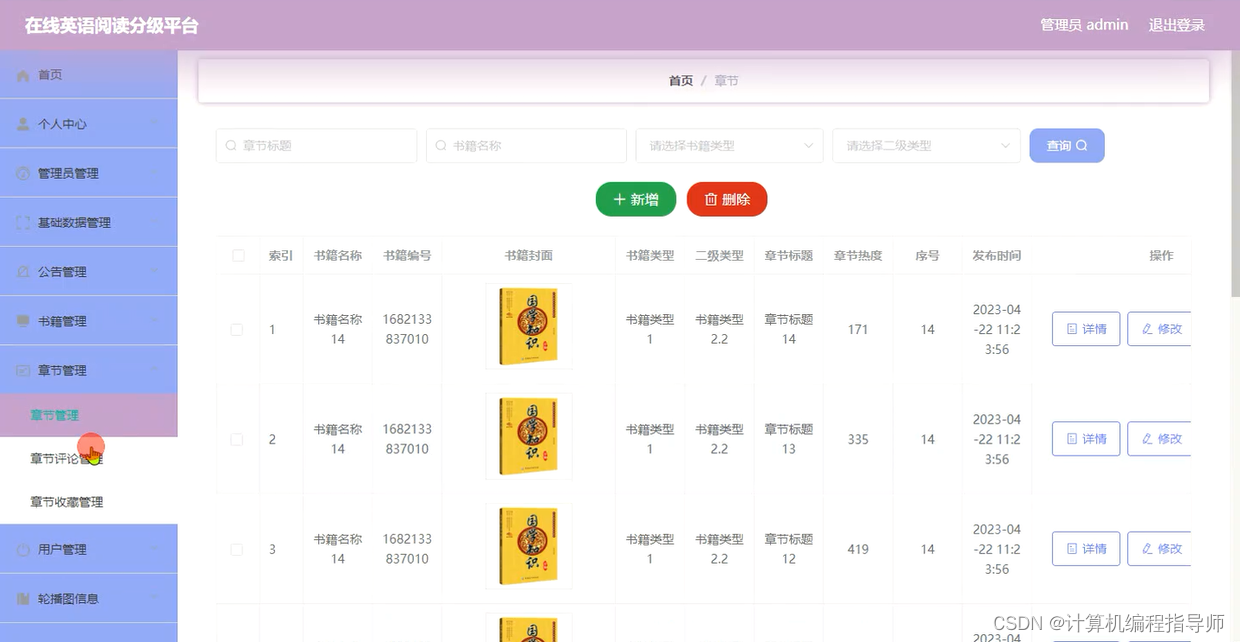Click the green 新增 button

click(x=636, y=200)
